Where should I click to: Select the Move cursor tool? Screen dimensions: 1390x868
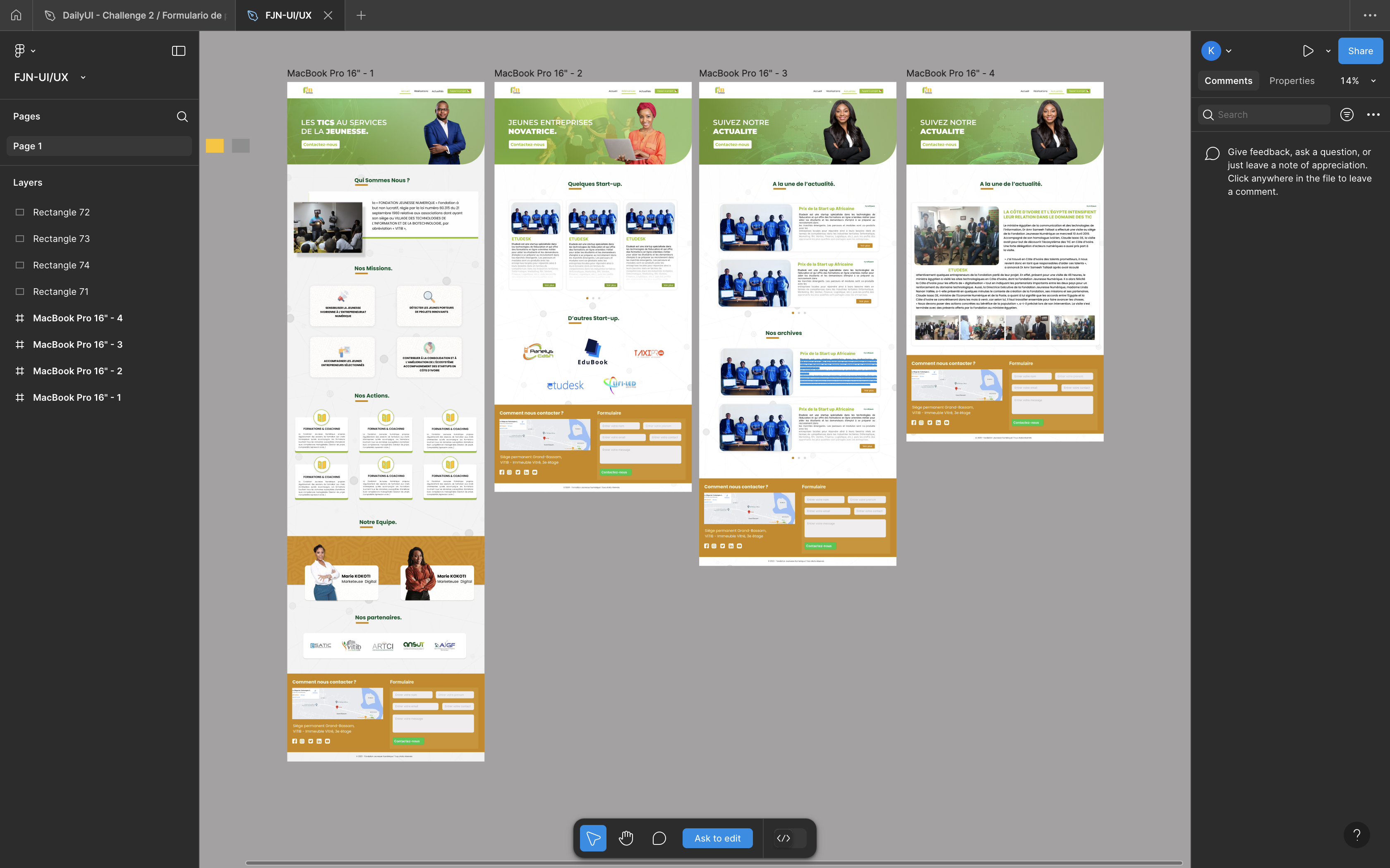[593, 838]
